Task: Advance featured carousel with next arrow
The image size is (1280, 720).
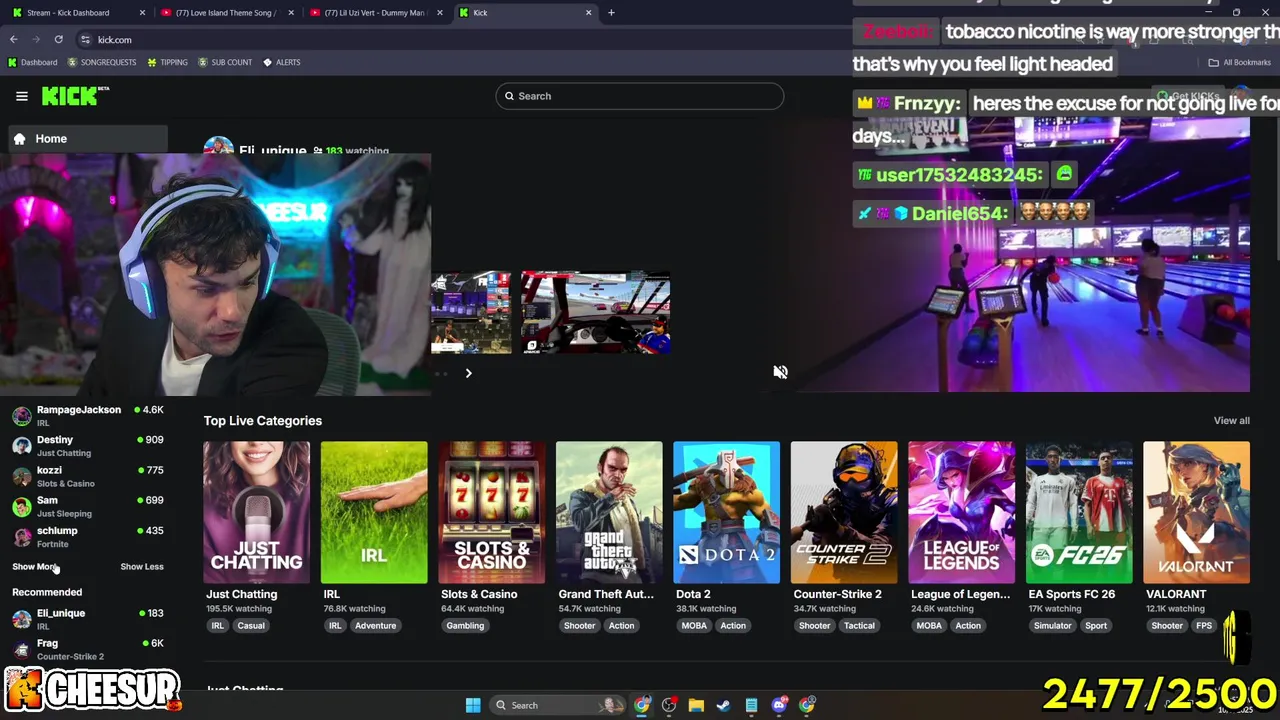Action: click(468, 373)
